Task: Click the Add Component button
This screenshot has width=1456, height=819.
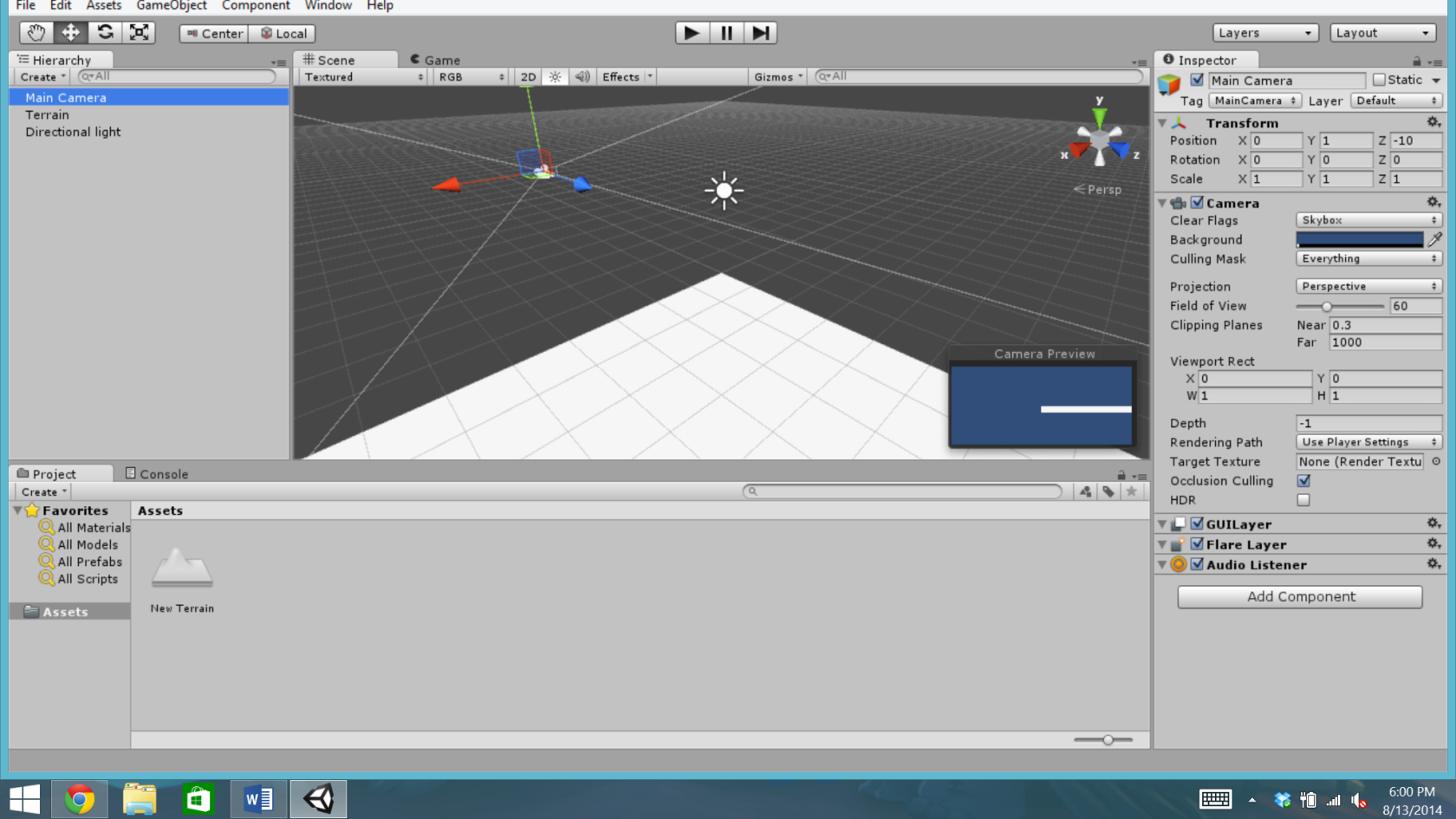Action: pos(1300,596)
